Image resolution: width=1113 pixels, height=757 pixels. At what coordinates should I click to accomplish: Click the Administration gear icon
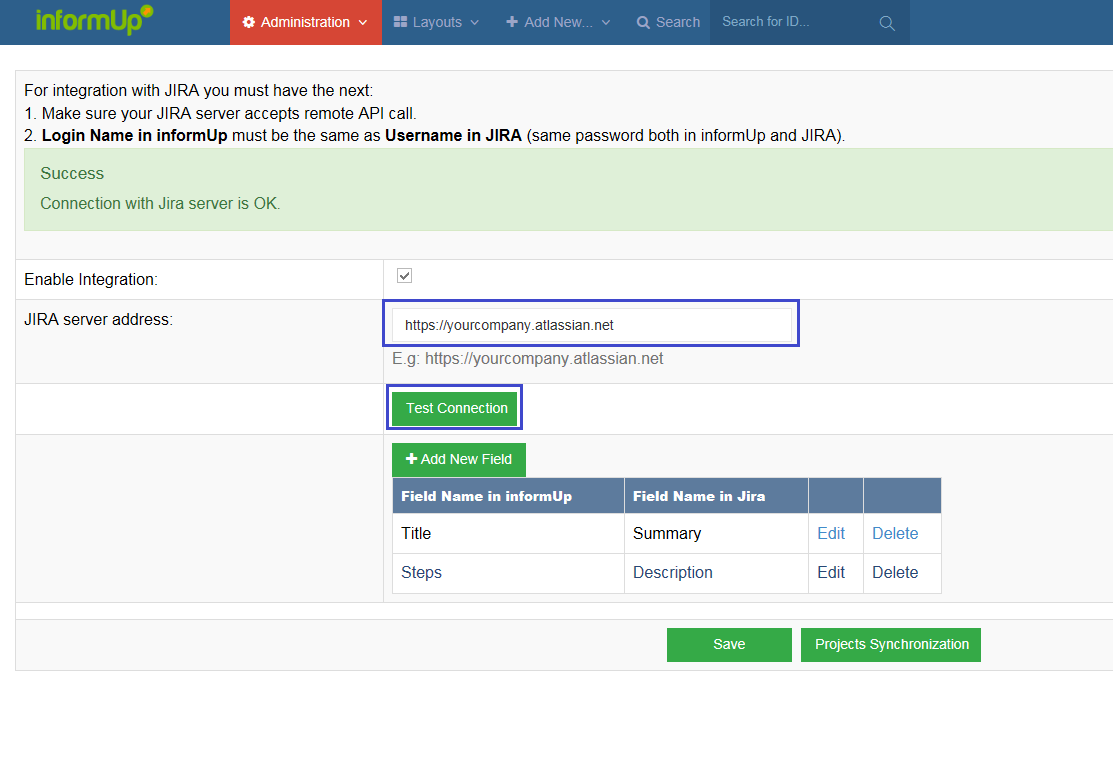pos(248,22)
